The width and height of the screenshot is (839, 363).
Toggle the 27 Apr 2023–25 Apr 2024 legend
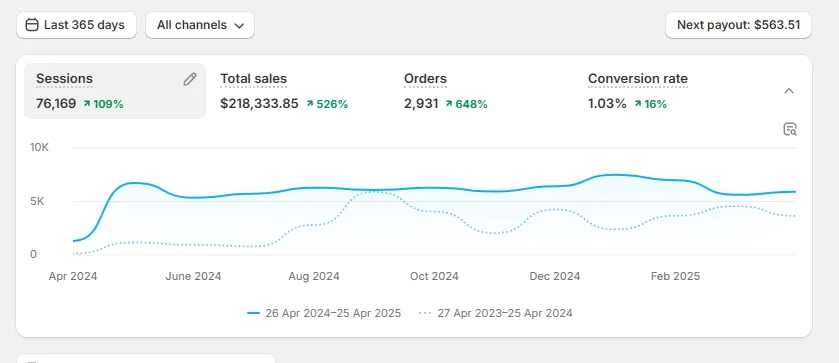click(x=495, y=313)
